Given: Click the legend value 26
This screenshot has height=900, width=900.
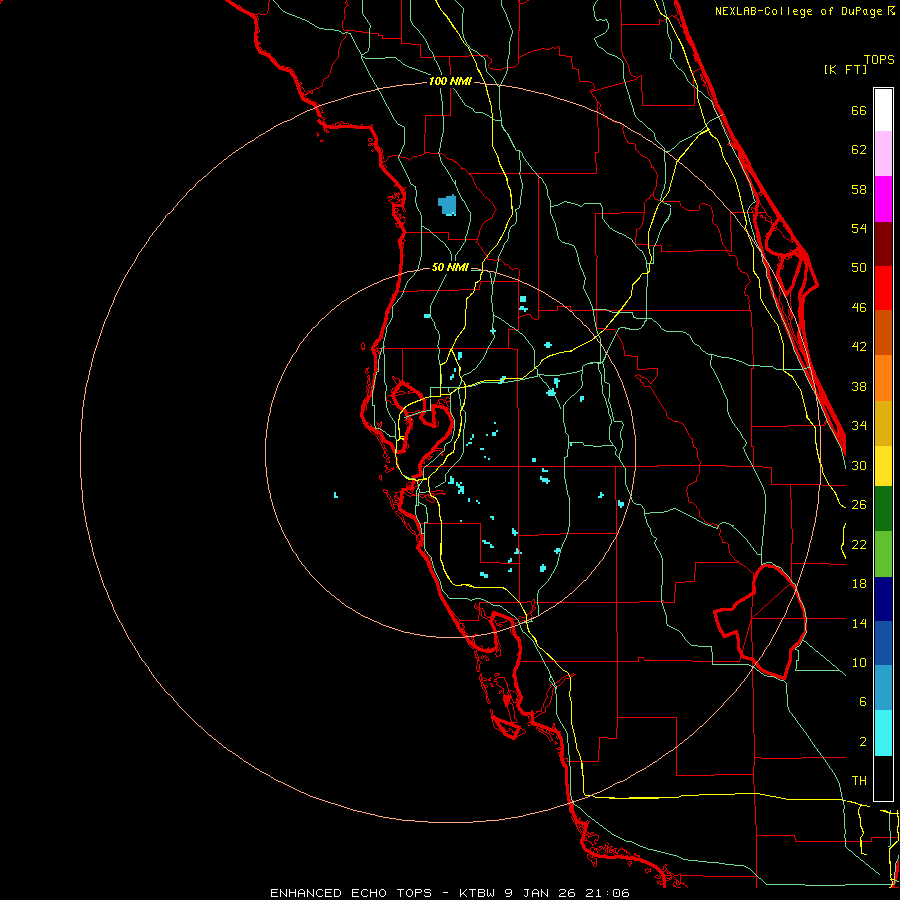Looking at the screenshot, I should coord(859,505).
